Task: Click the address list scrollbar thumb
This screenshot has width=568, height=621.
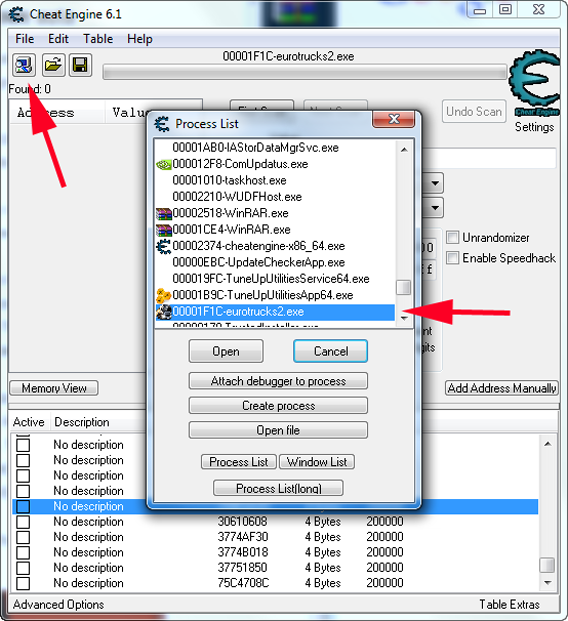Action: tap(547, 565)
